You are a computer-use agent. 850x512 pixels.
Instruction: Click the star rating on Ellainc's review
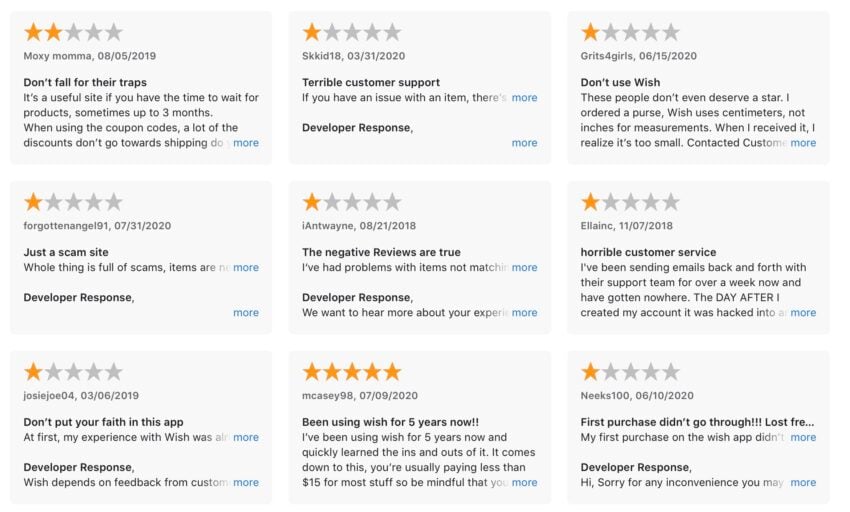pyautogui.click(x=630, y=202)
